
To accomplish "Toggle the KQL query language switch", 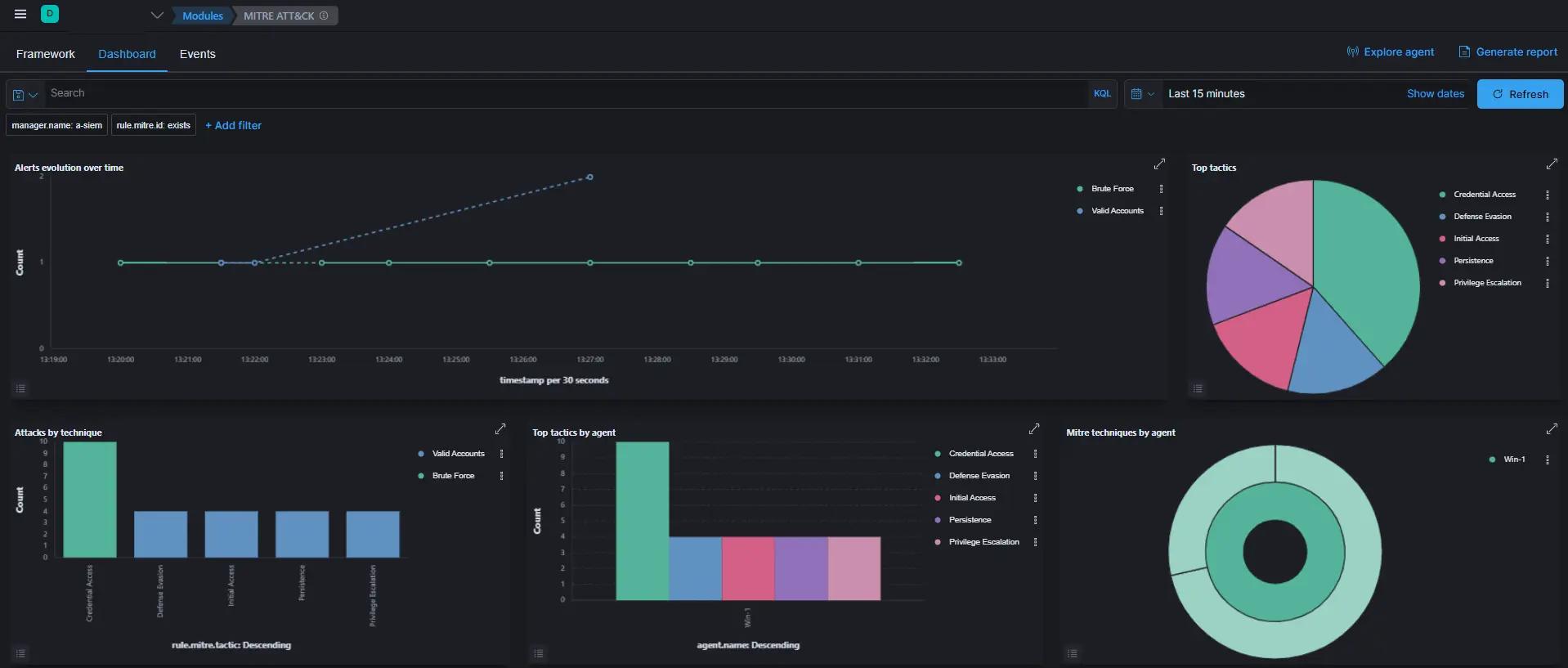I will [1102, 94].
